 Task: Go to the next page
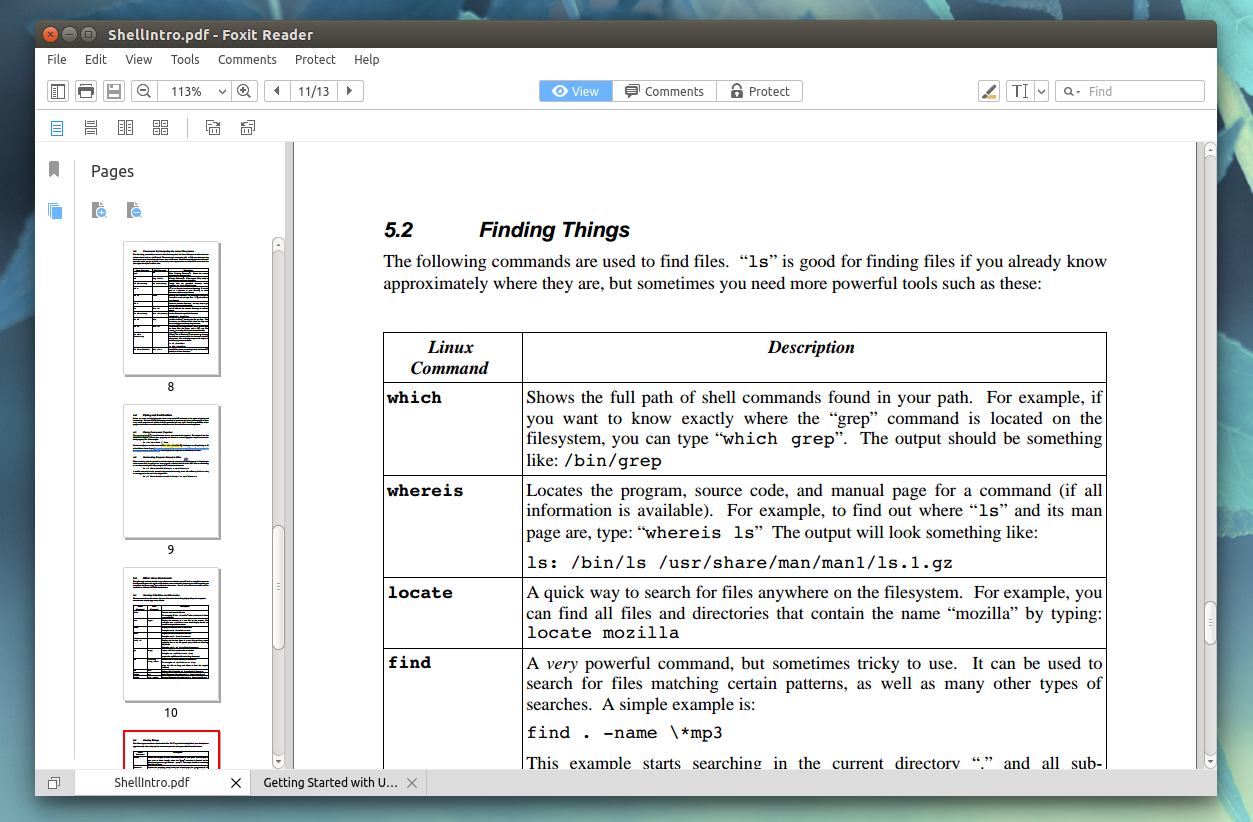[x=349, y=90]
